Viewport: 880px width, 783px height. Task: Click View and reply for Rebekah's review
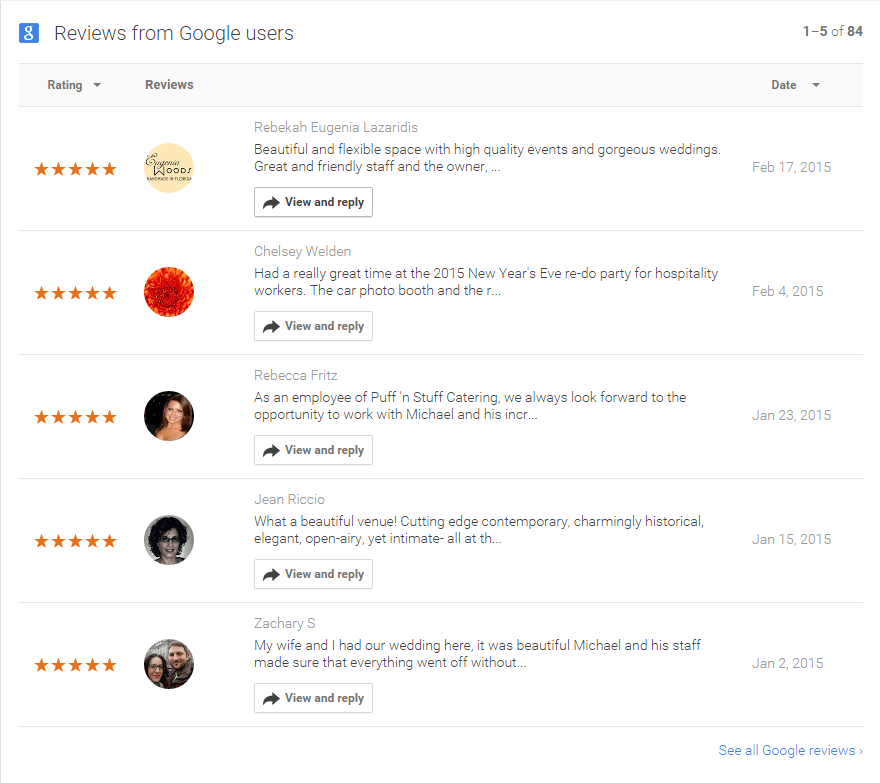(x=313, y=202)
